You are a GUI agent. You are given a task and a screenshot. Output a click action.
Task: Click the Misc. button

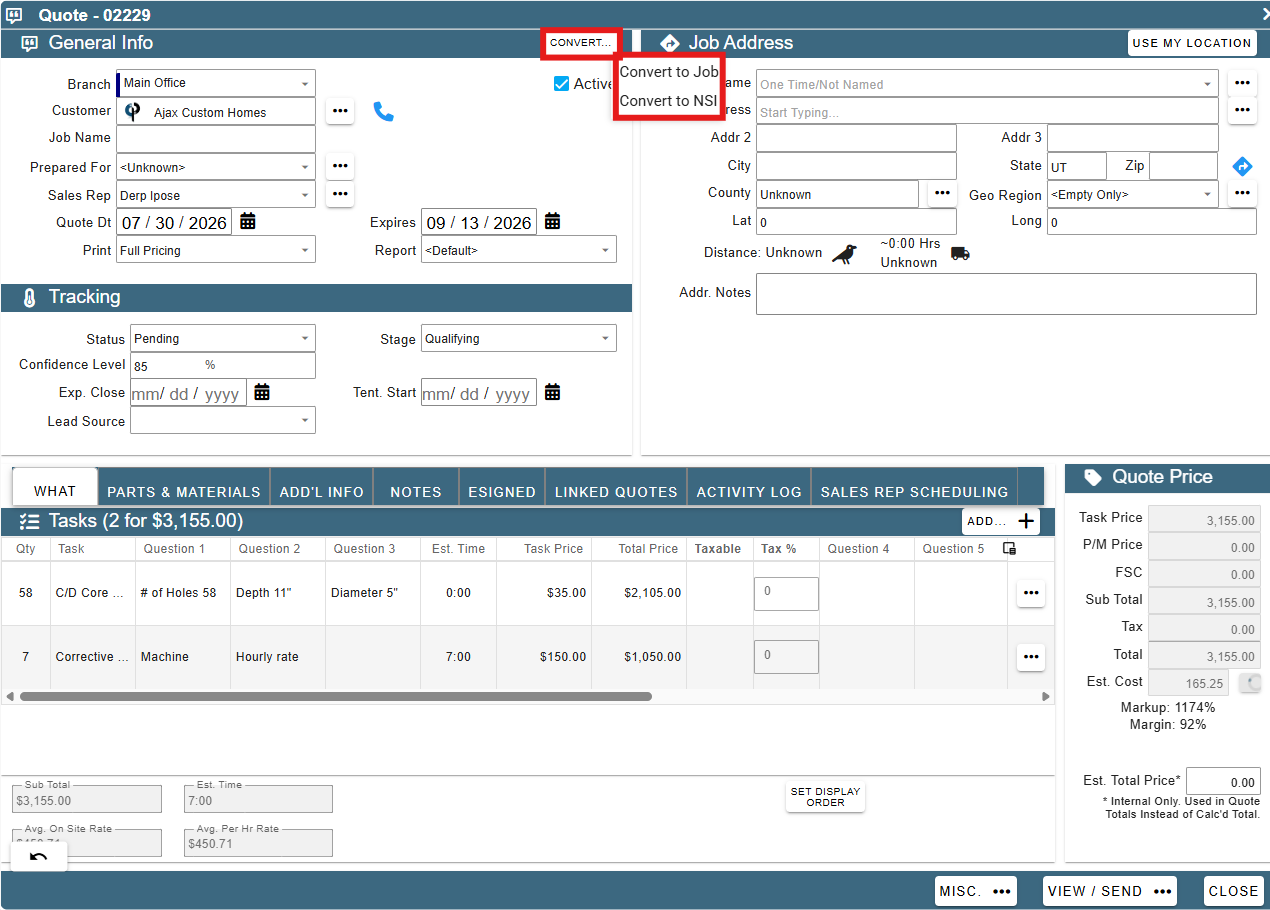(x=976, y=891)
